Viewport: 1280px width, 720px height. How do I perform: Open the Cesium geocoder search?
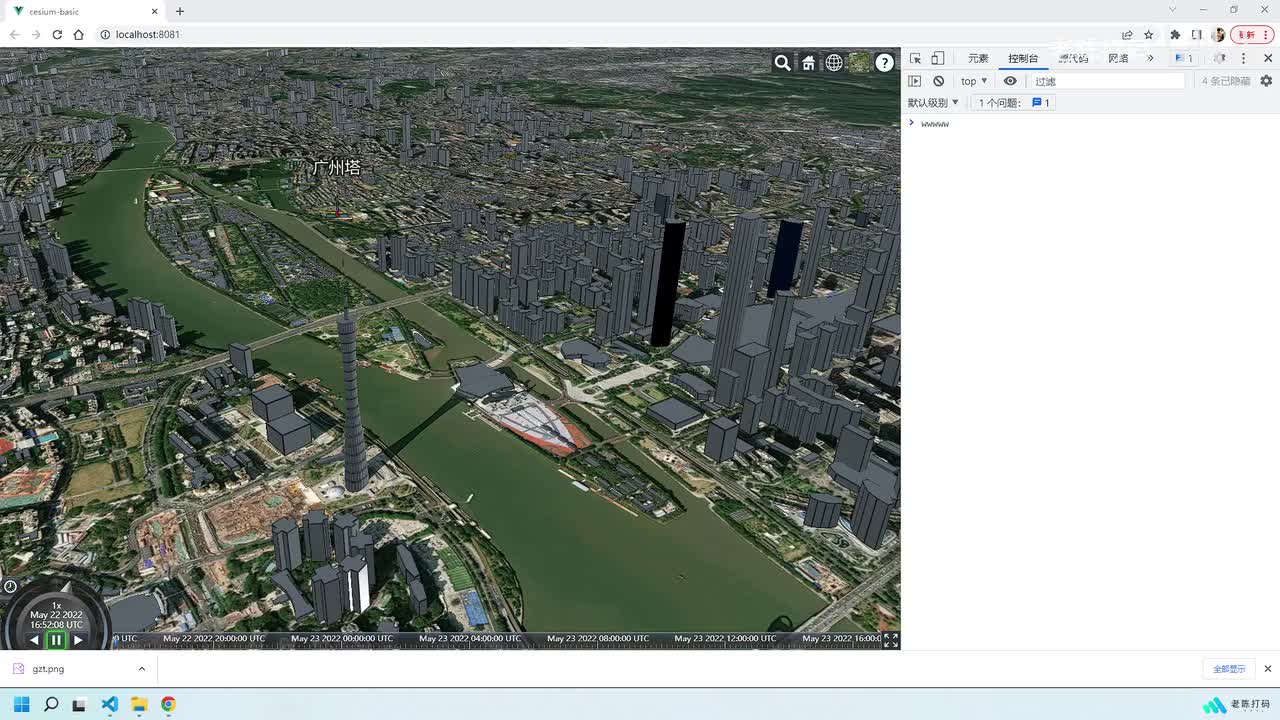782,63
